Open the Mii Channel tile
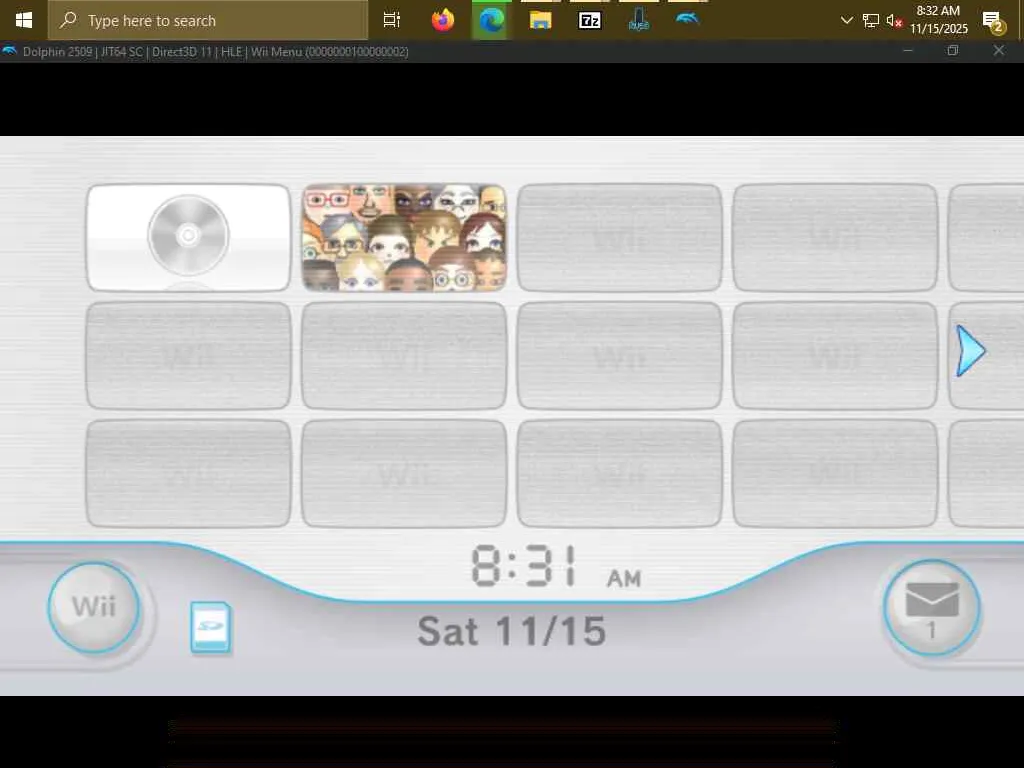 (404, 238)
